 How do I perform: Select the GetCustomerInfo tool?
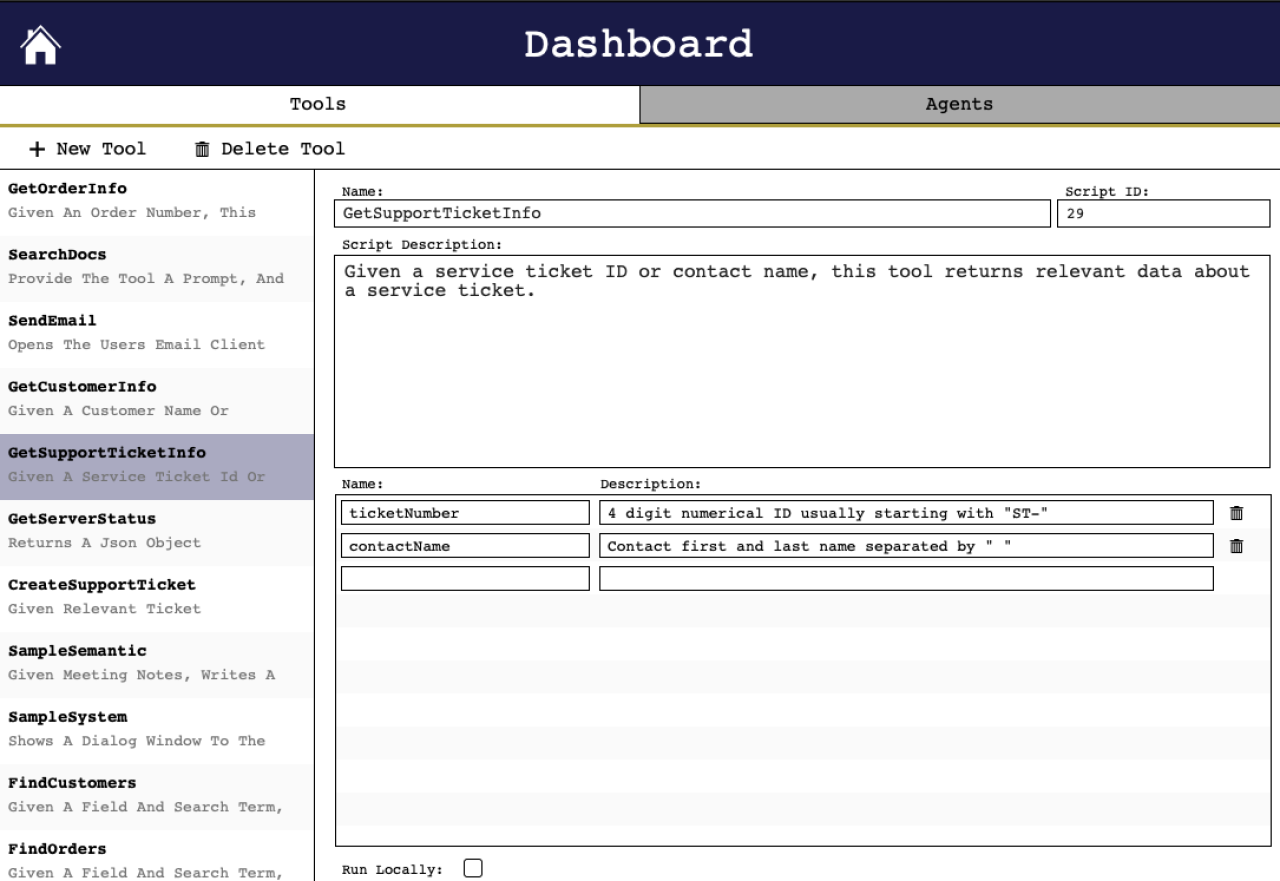[155, 398]
